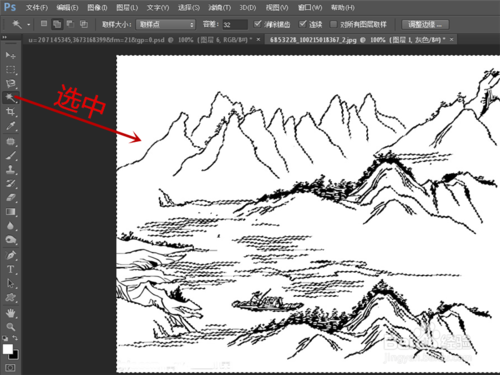Screen dimensions: 500x375
Task: Open the 文件(F) menu
Action: click(x=37, y=7)
